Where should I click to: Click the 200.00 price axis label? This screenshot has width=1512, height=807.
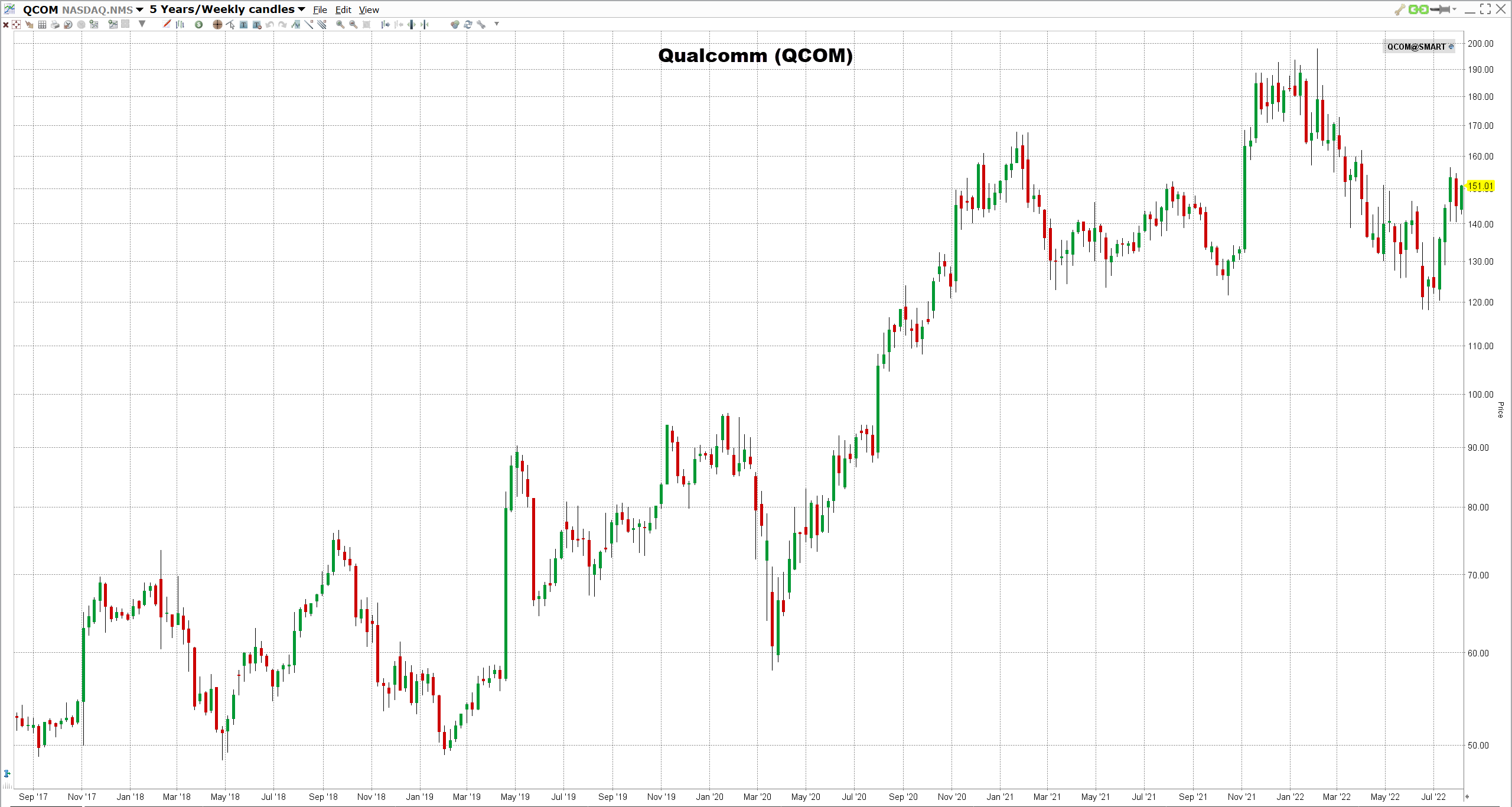click(x=1480, y=44)
